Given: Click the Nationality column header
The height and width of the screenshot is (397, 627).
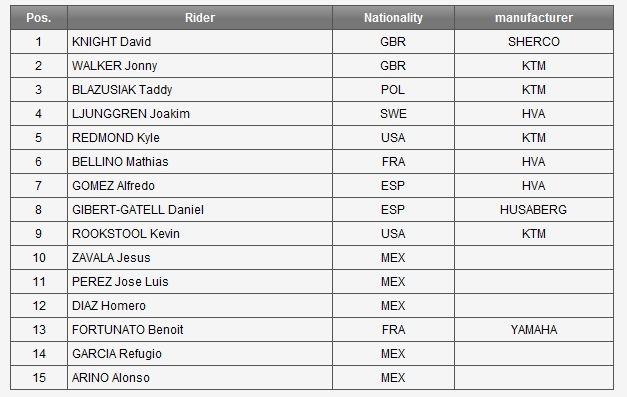Looking at the screenshot, I should [x=393, y=18].
